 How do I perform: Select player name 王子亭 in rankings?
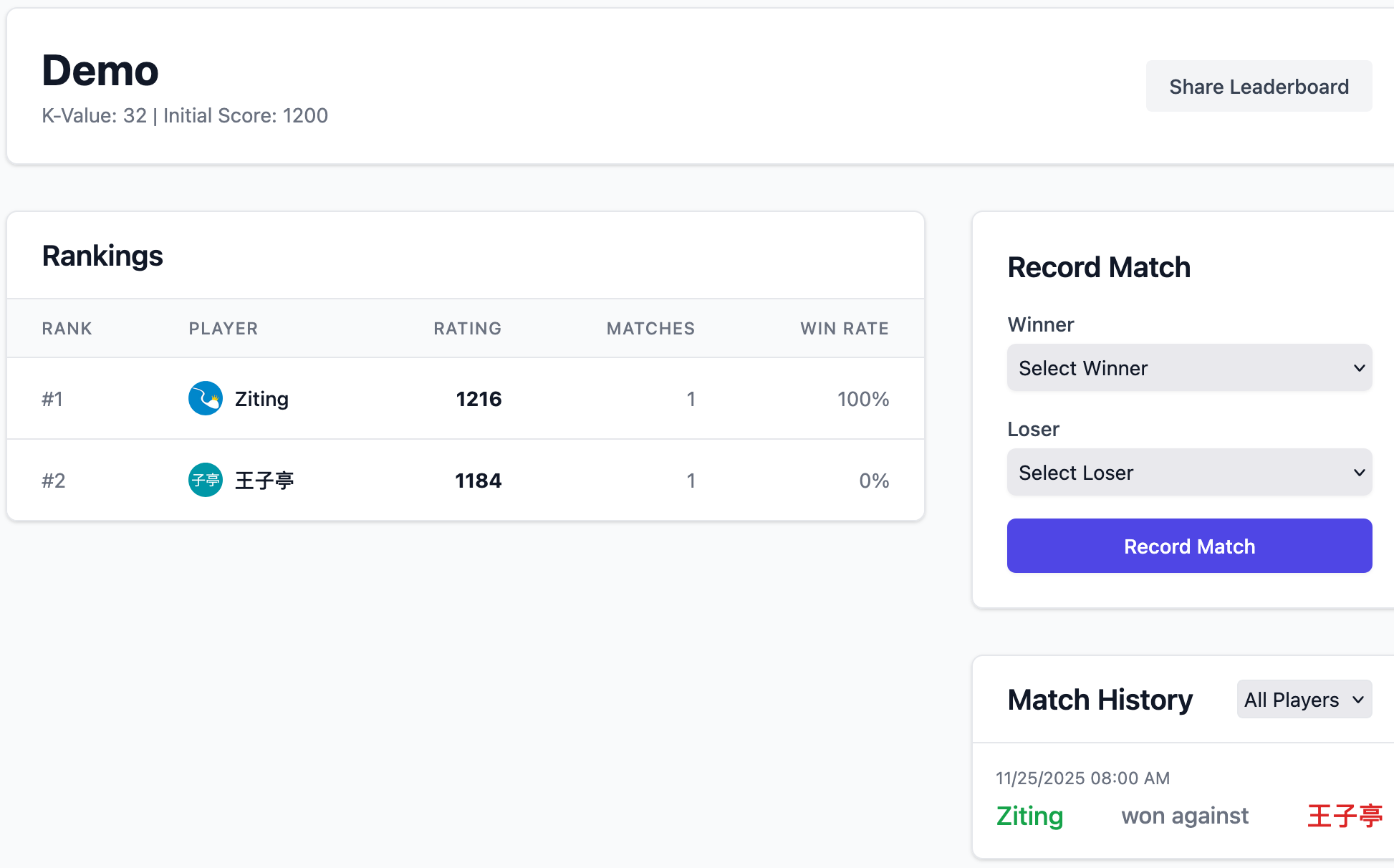264,481
